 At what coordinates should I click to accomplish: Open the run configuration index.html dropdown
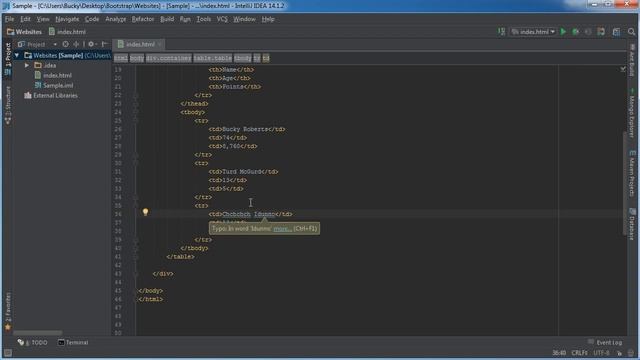533,31
